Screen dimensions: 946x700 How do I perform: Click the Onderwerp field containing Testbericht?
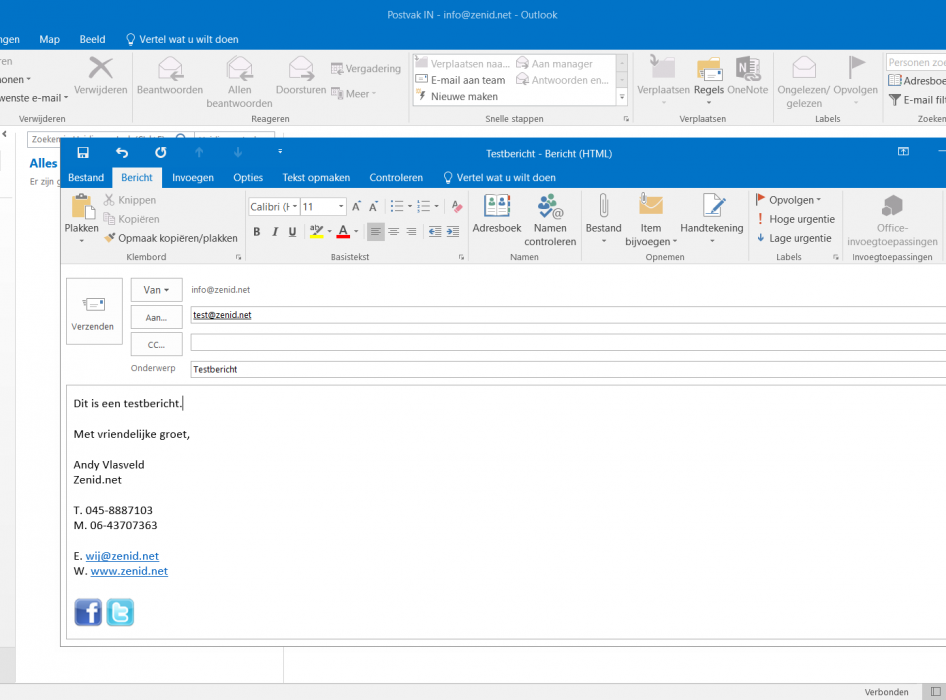pyautogui.click(x=568, y=369)
